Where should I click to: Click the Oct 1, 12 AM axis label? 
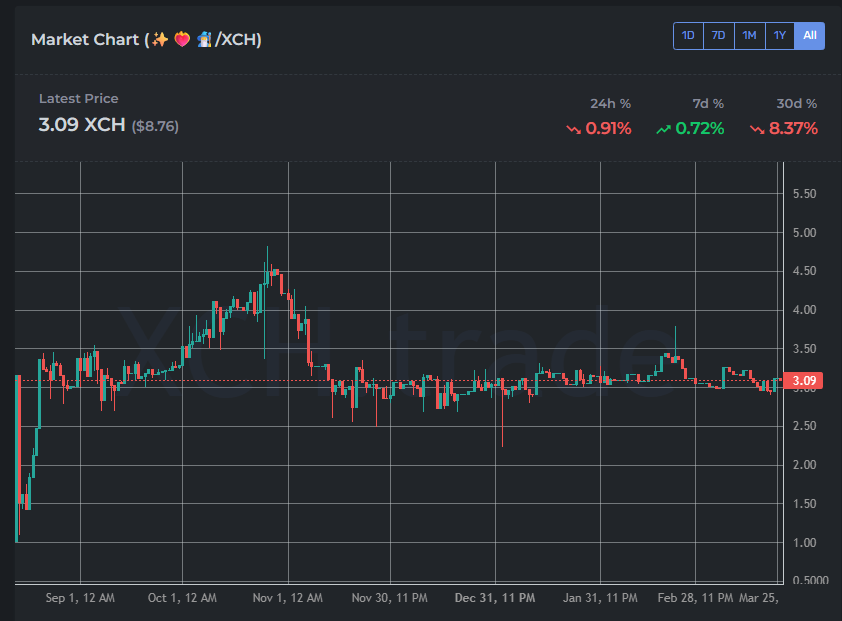[182, 598]
